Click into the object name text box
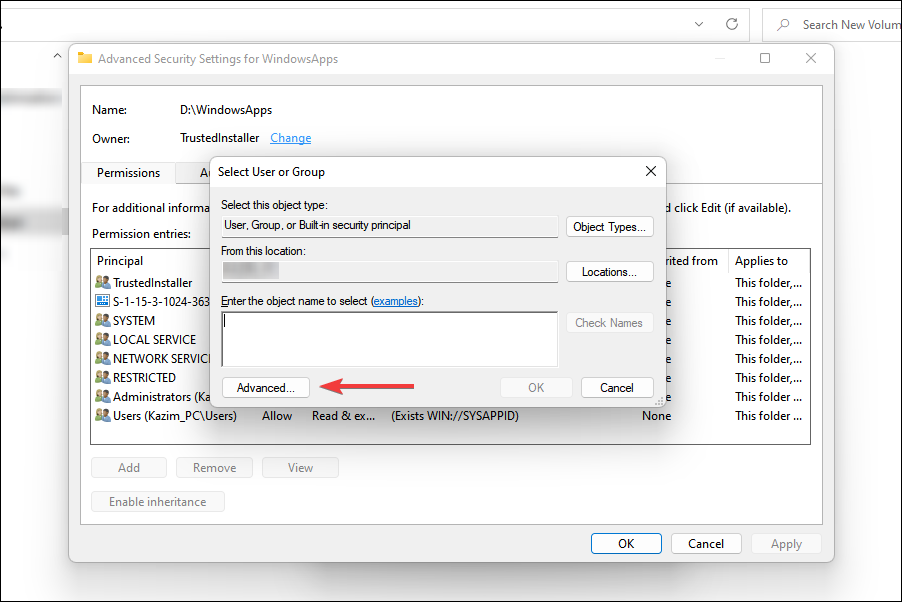Image resolution: width=902 pixels, height=602 pixels. coord(389,339)
